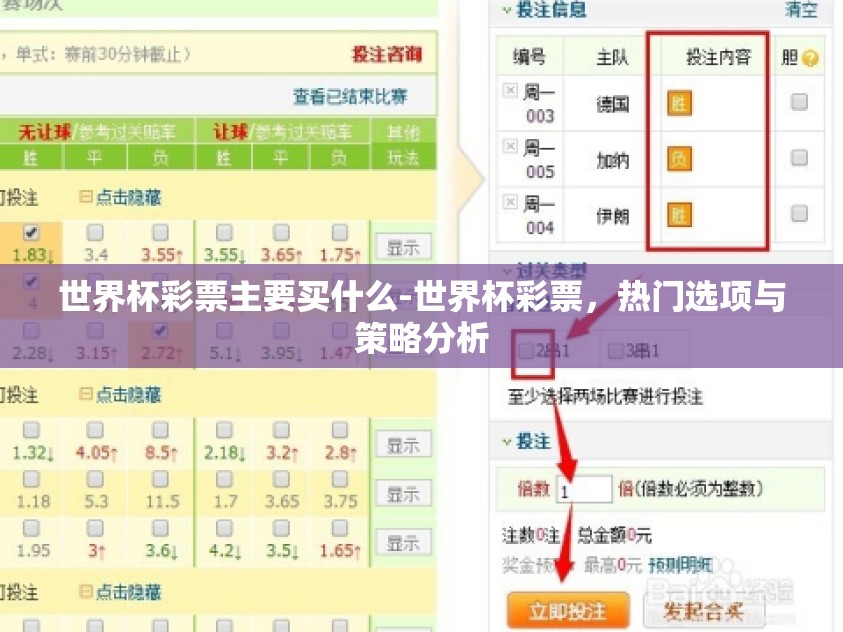Click the team name 德国
The width and height of the screenshot is (843, 632).
(612, 104)
